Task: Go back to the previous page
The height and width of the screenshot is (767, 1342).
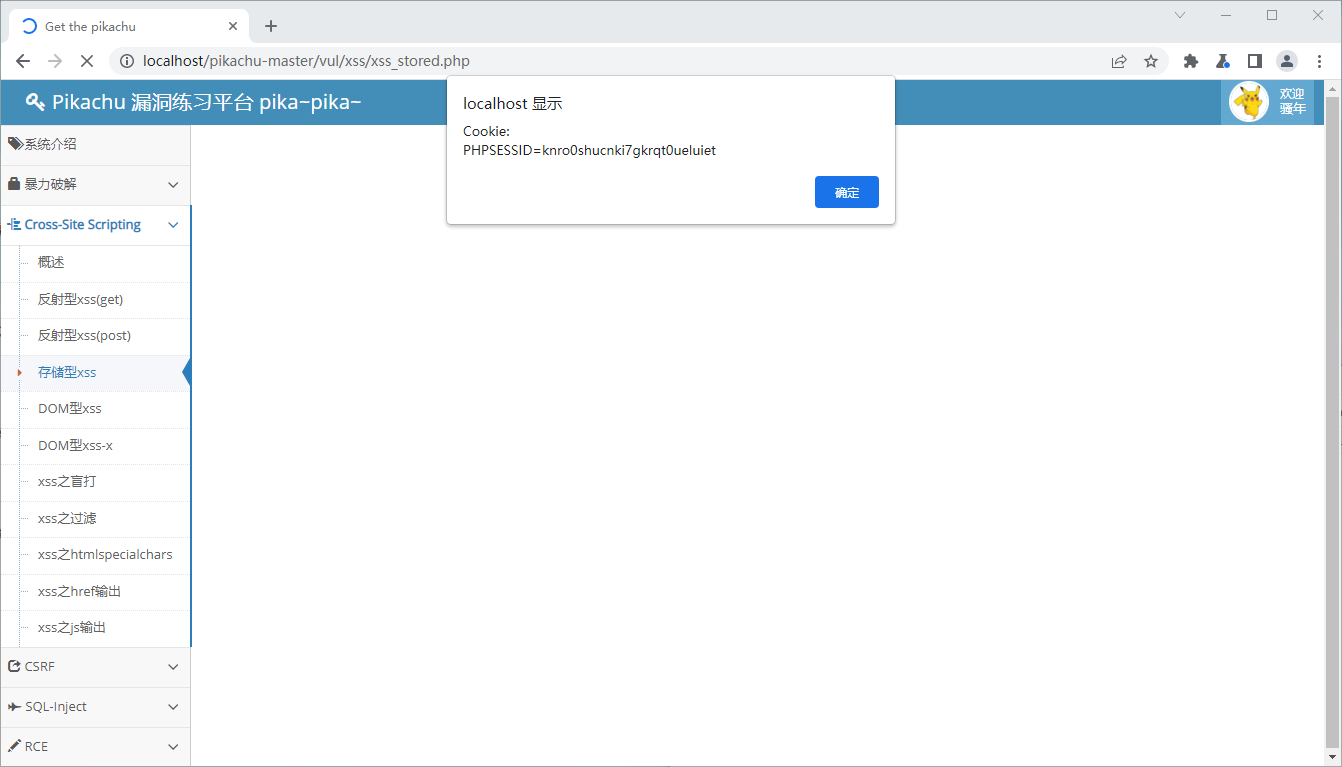Action: tap(23, 61)
